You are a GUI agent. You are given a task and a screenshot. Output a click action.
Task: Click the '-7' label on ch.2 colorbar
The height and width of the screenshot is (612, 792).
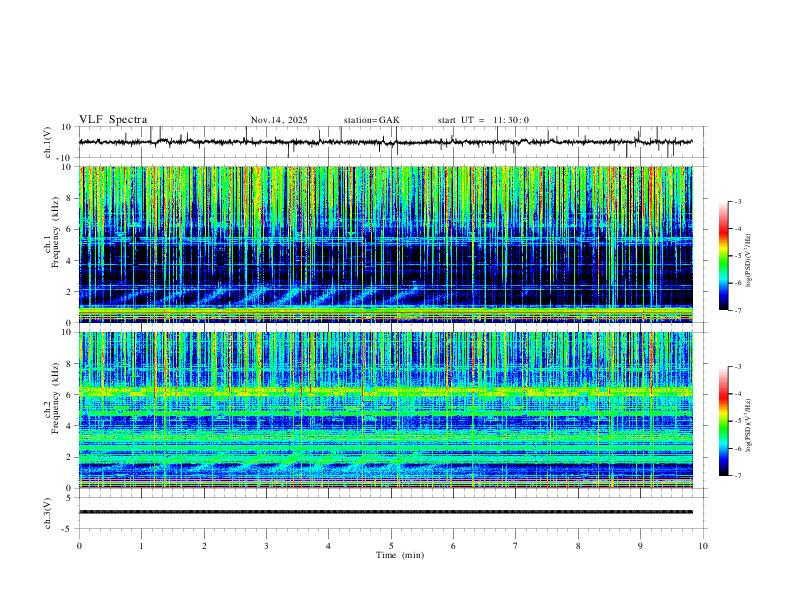coord(737,476)
